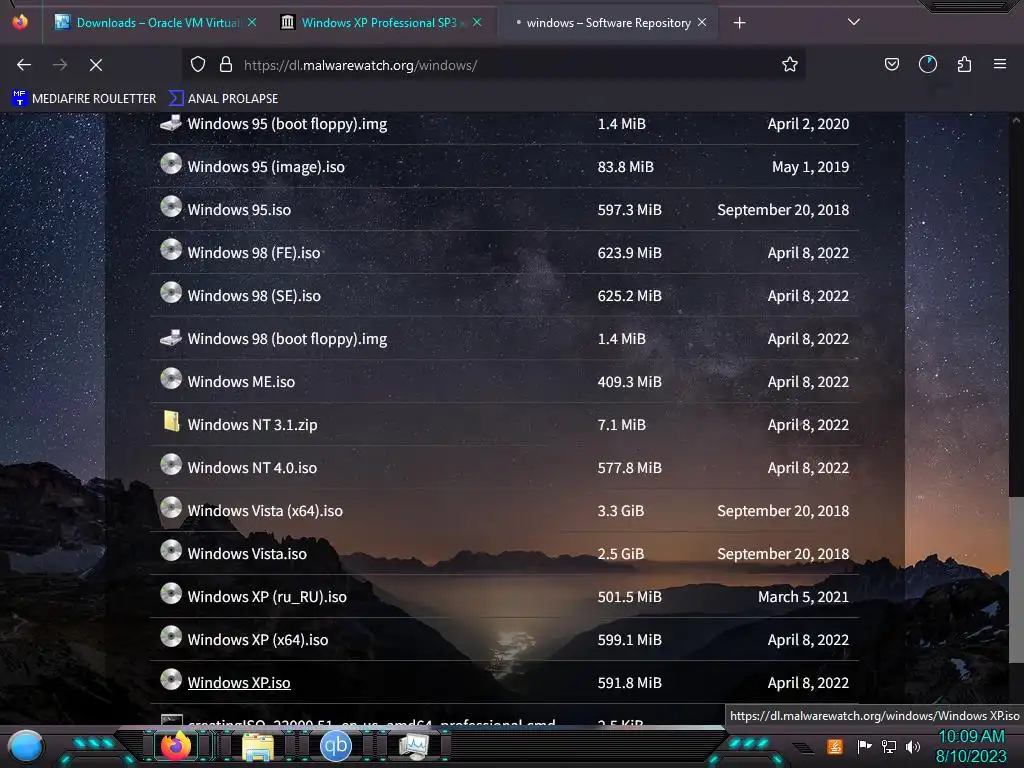This screenshot has width=1024, height=768.
Task: Download Windows XP (x64).iso
Action: click(x=258, y=640)
